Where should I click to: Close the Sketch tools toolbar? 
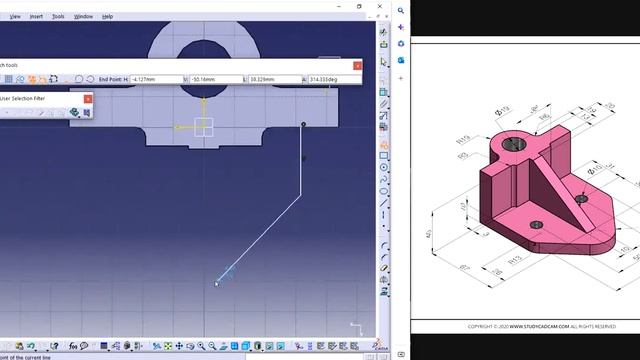click(357, 66)
